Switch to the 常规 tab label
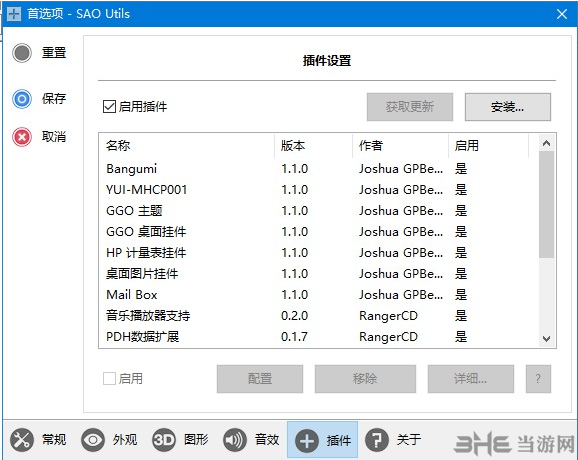The width and height of the screenshot is (578, 460). coord(54,439)
